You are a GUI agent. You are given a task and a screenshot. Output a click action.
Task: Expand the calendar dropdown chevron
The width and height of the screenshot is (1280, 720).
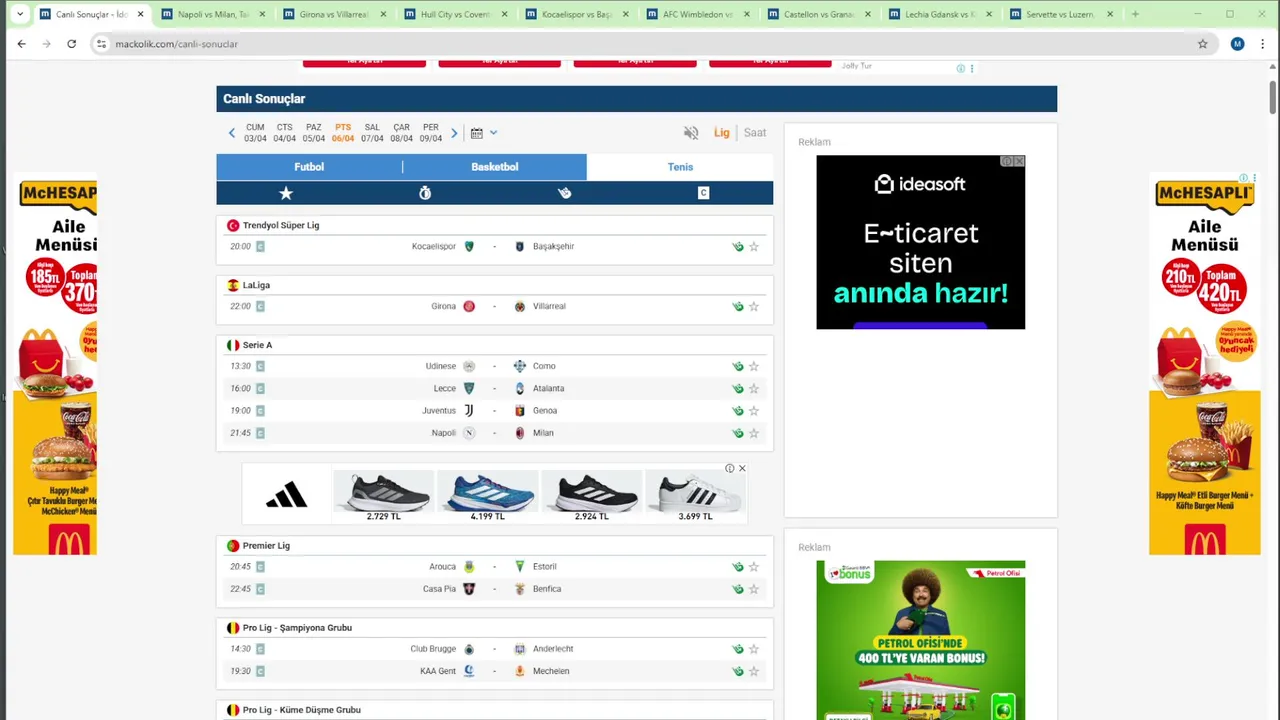(x=493, y=133)
